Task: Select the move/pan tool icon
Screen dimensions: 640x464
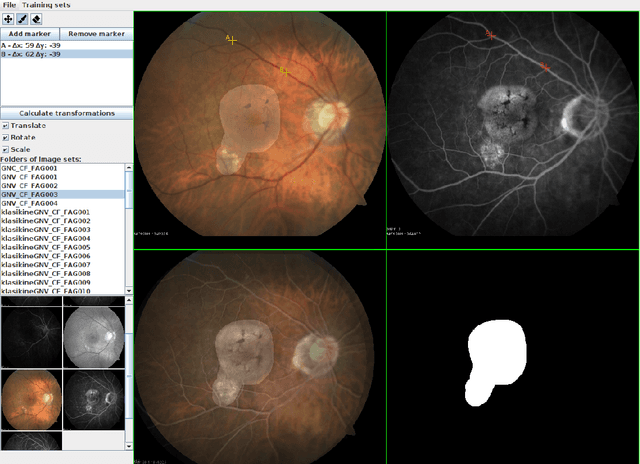Action: (x=9, y=18)
